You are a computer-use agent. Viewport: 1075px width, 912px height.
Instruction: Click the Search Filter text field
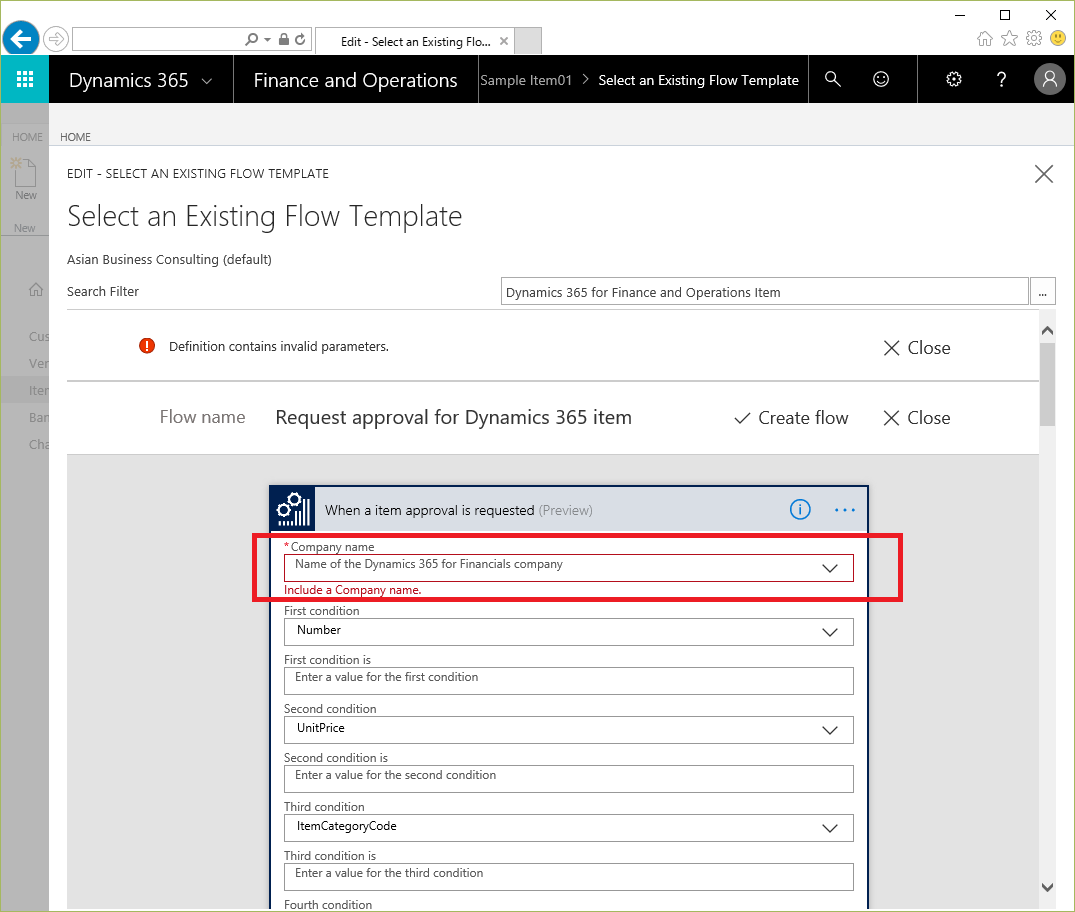764,291
